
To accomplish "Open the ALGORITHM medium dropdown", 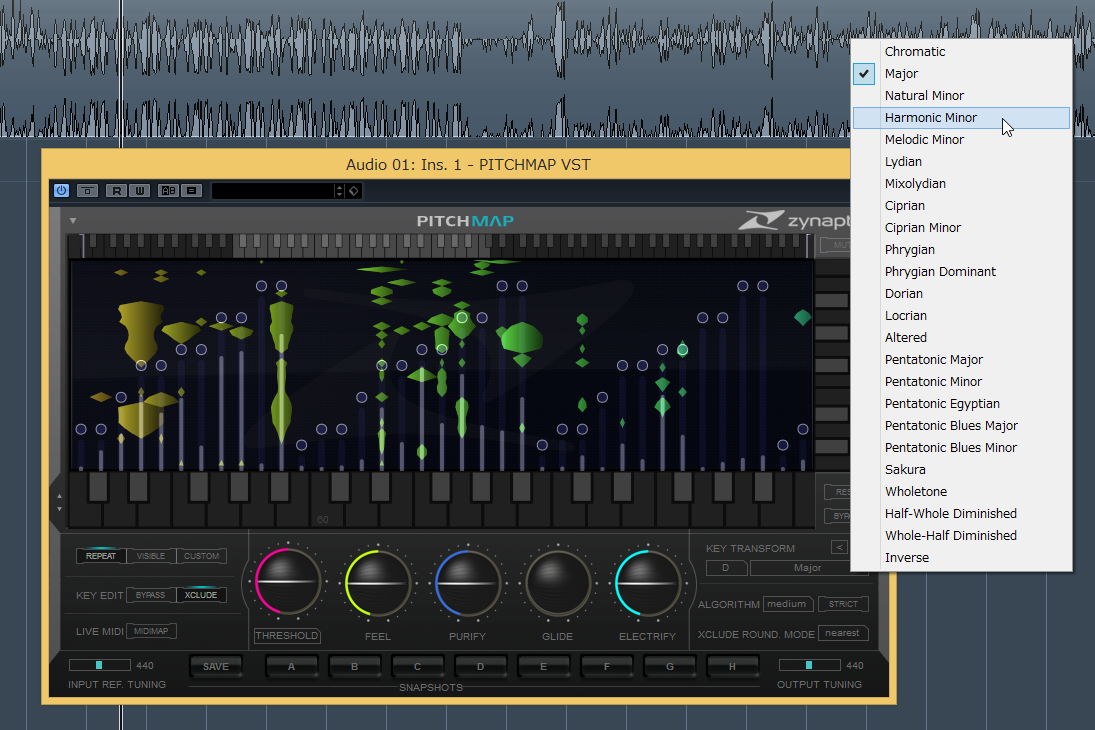I will (x=787, y=604).
